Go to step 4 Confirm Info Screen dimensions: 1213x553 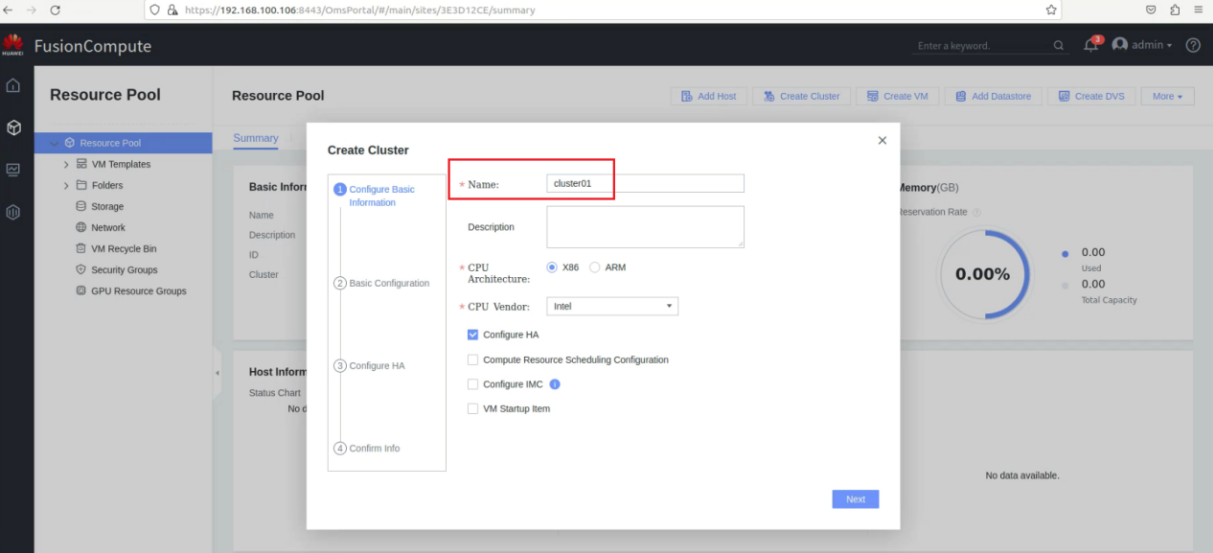[367, 448]
